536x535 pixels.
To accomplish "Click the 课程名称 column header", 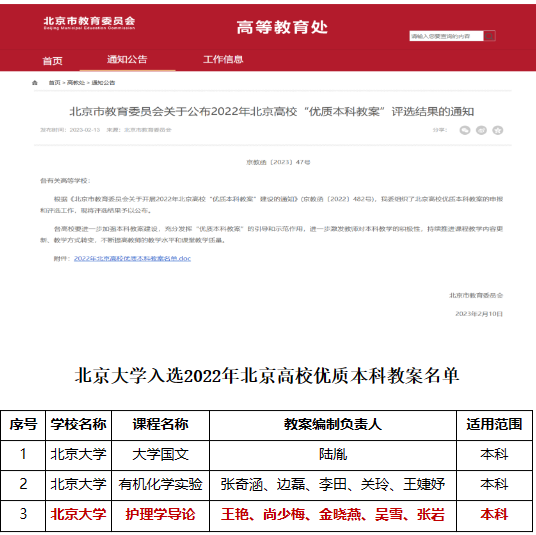I will 160,425.
